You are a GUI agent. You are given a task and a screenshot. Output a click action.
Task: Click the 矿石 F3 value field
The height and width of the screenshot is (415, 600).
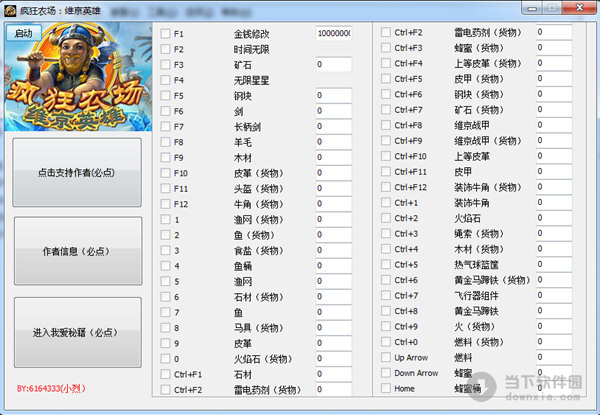334,65
